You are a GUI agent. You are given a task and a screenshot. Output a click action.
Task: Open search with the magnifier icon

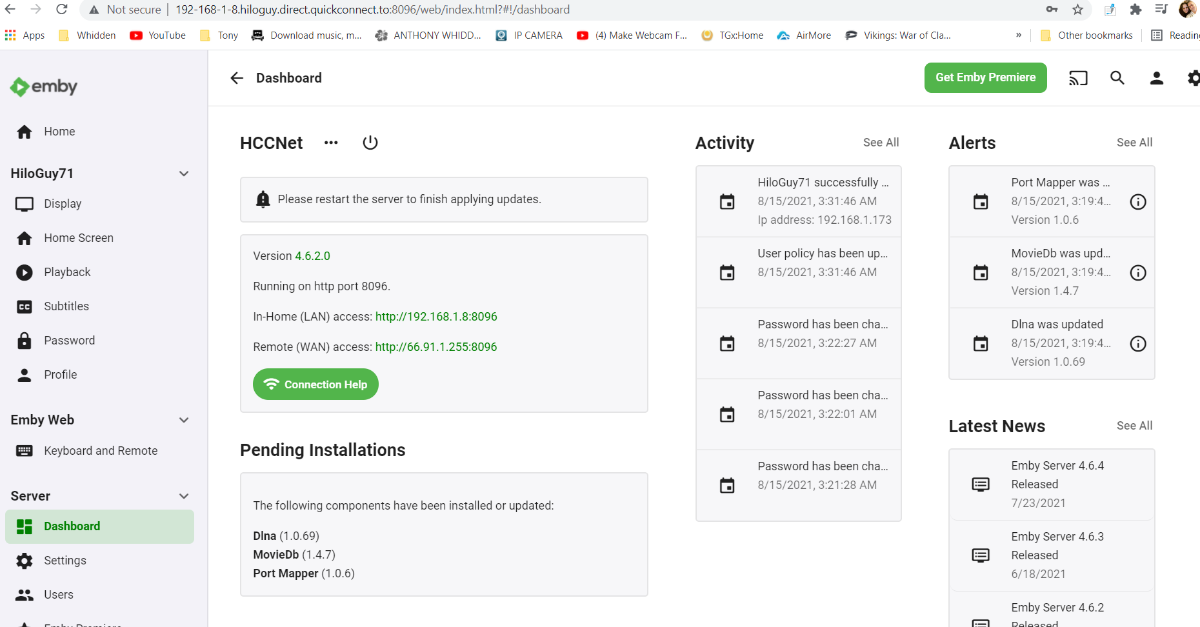[x=1118, y=78]
